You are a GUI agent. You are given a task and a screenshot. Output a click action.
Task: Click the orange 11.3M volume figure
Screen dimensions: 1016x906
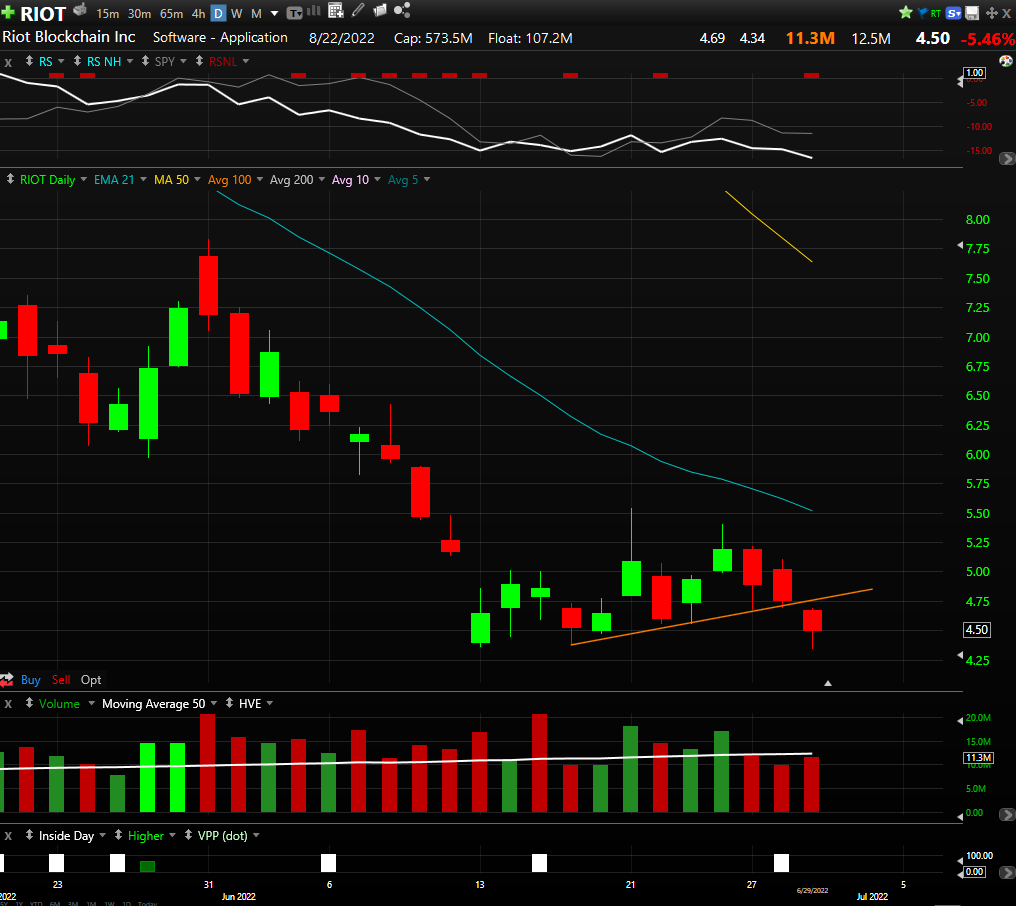click(x=810, y=38)
